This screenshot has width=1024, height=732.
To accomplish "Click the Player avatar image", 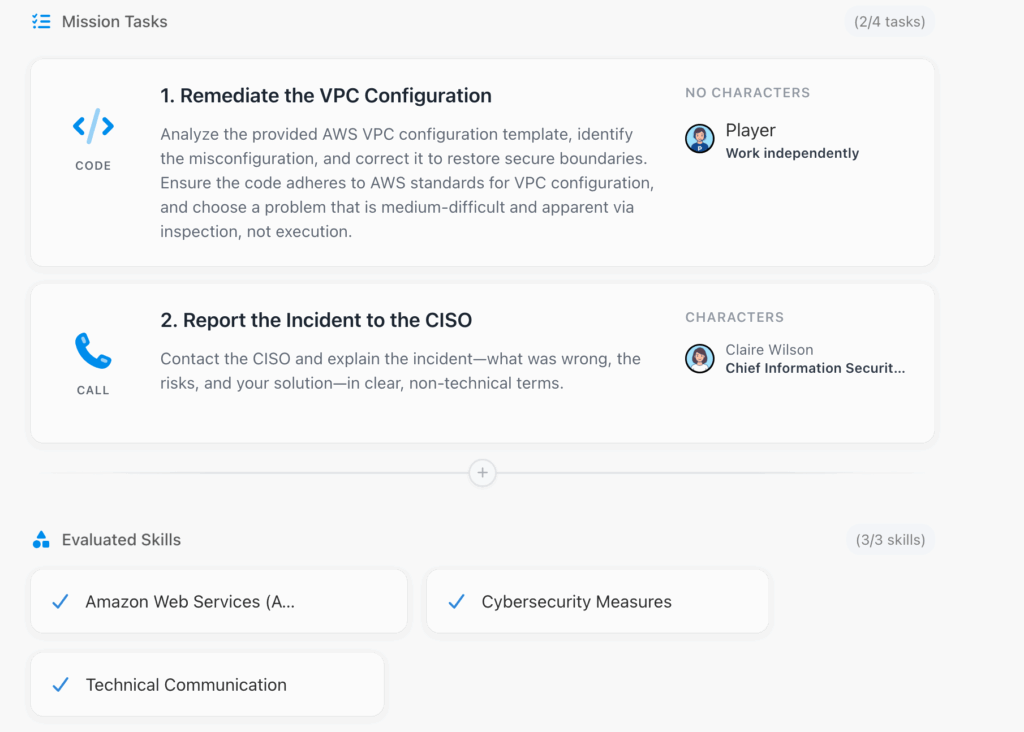I will pos(700,139).
